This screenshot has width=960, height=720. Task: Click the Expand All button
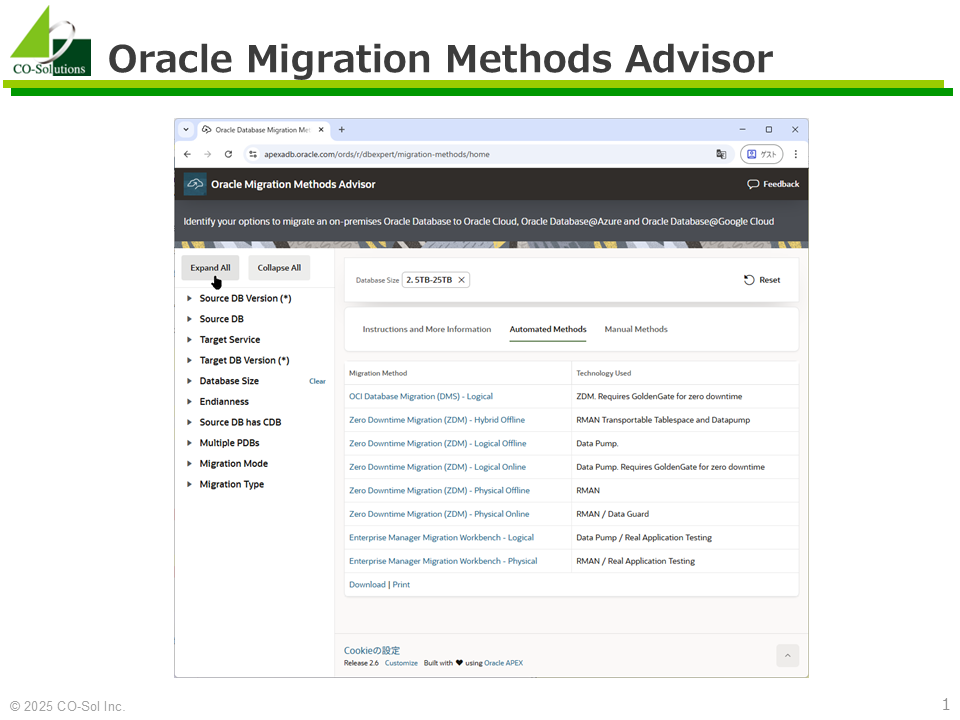tap(210, 268)
